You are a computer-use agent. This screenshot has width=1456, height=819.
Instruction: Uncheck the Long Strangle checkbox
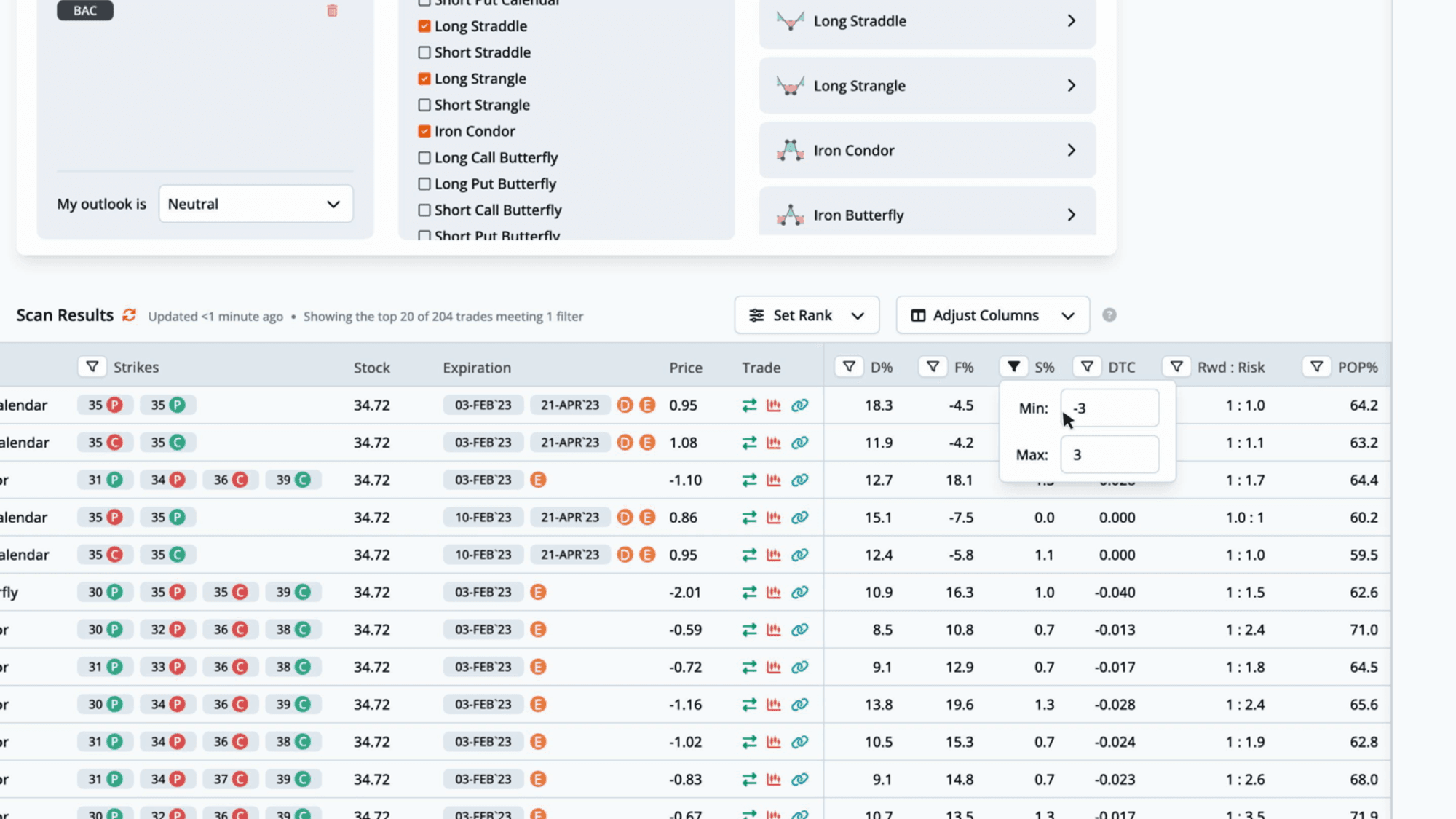click(424, 79)
